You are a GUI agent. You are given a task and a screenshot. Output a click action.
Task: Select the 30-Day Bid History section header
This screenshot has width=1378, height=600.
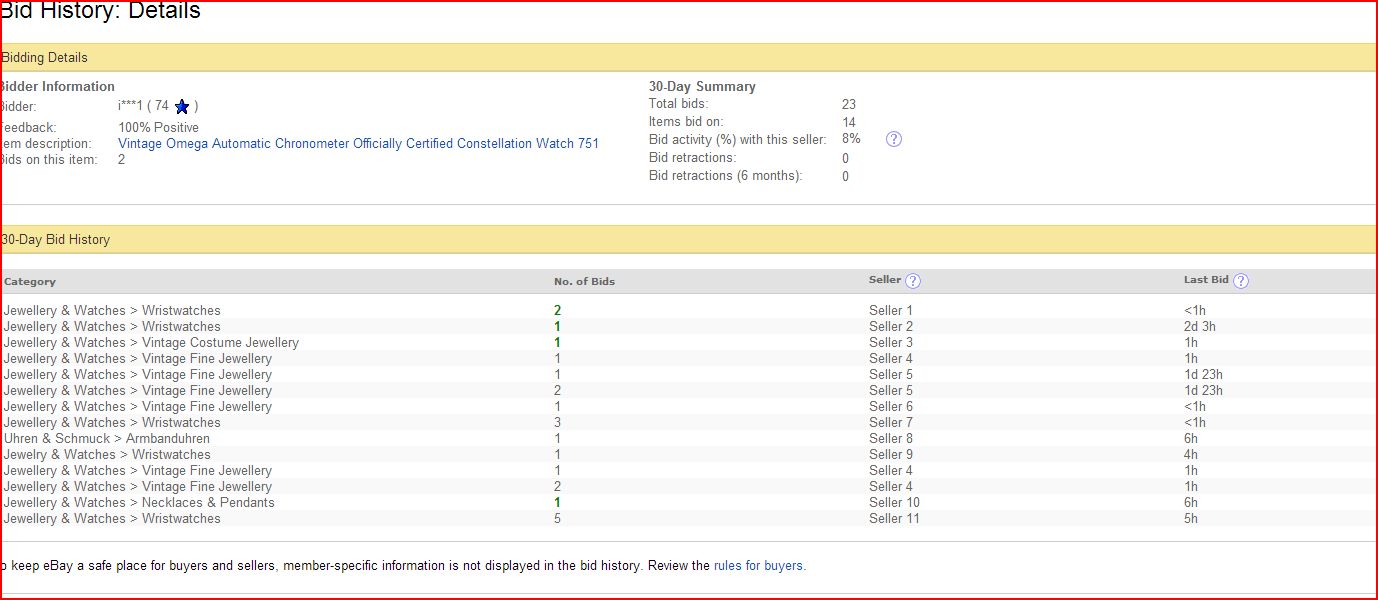[x=56, y=240]
